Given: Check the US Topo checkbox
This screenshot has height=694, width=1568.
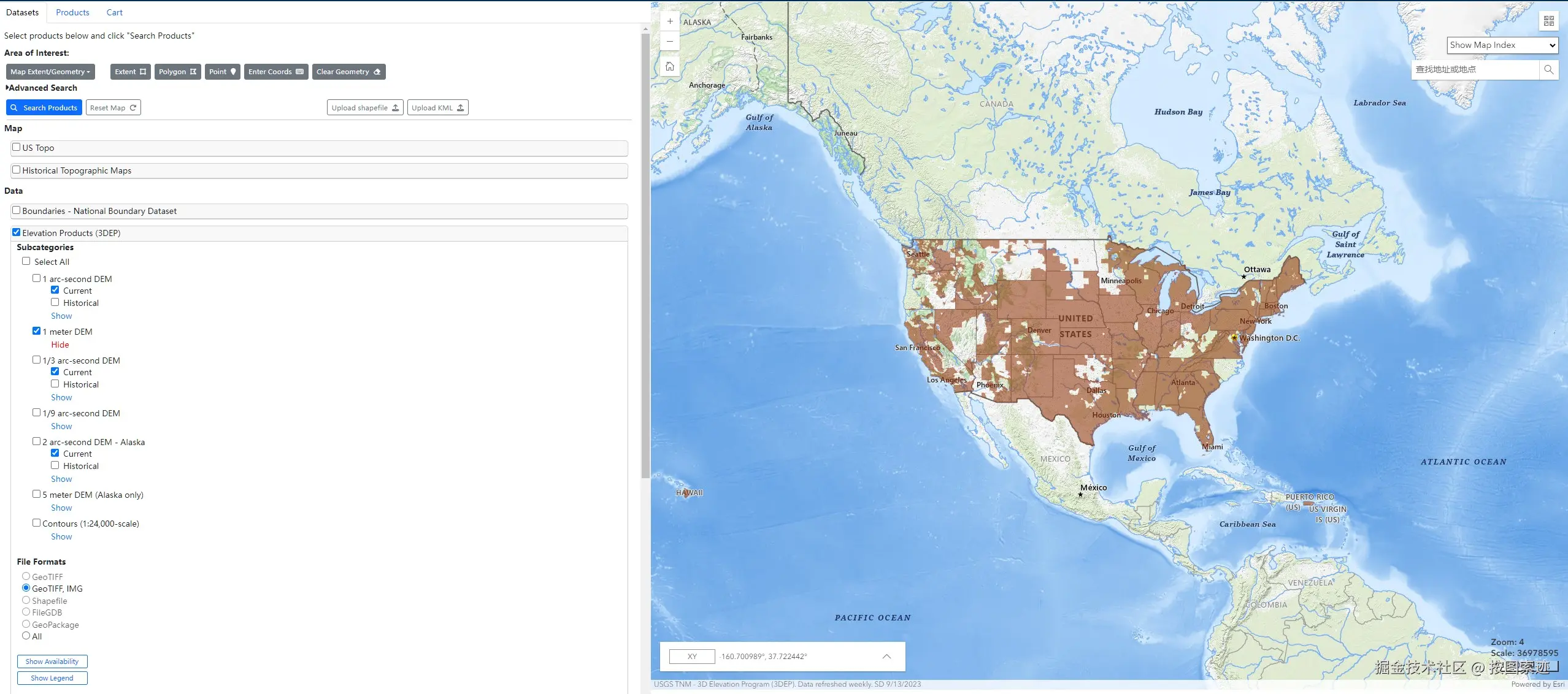Looking at the screenshot, I should click(17, 147).
